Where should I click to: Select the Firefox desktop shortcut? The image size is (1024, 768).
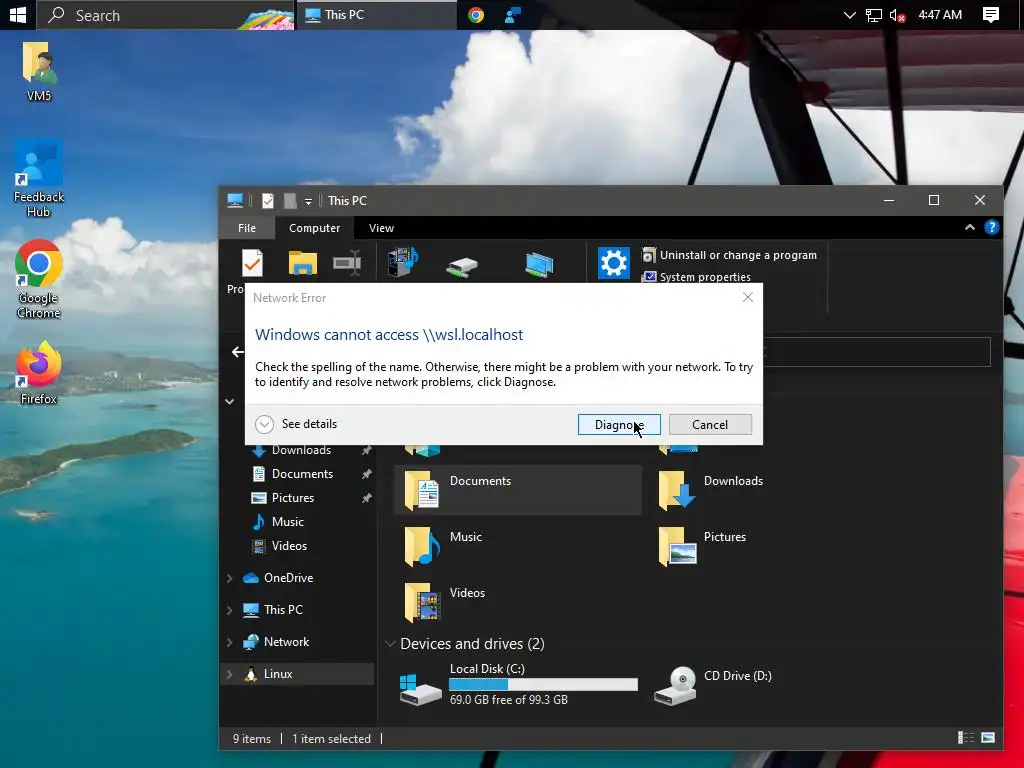pyautogui.click(x=39, y=374)
